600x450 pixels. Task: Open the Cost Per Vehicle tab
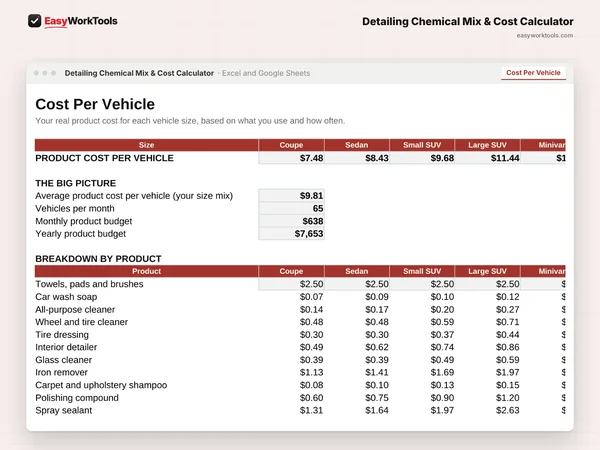click(x=533, y=73)
